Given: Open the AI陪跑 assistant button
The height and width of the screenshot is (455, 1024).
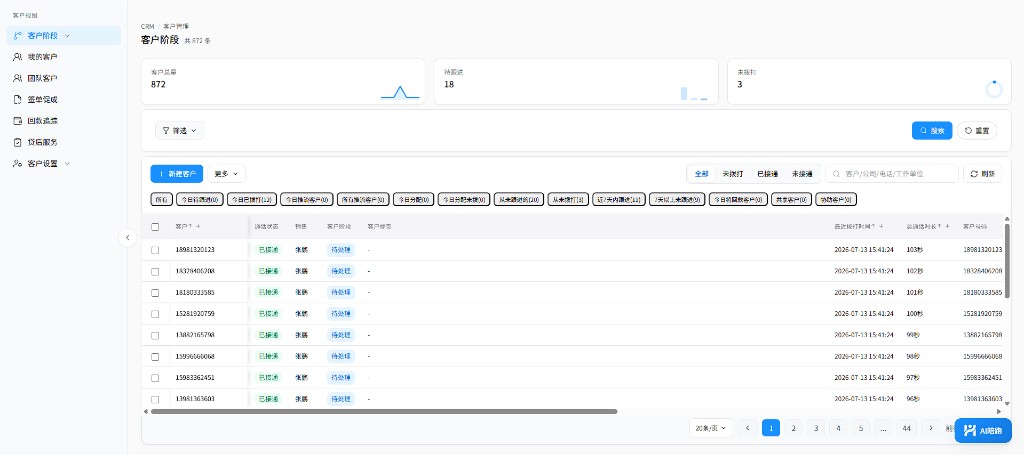Looking at the screenshot, I should (x=983, y=430).
